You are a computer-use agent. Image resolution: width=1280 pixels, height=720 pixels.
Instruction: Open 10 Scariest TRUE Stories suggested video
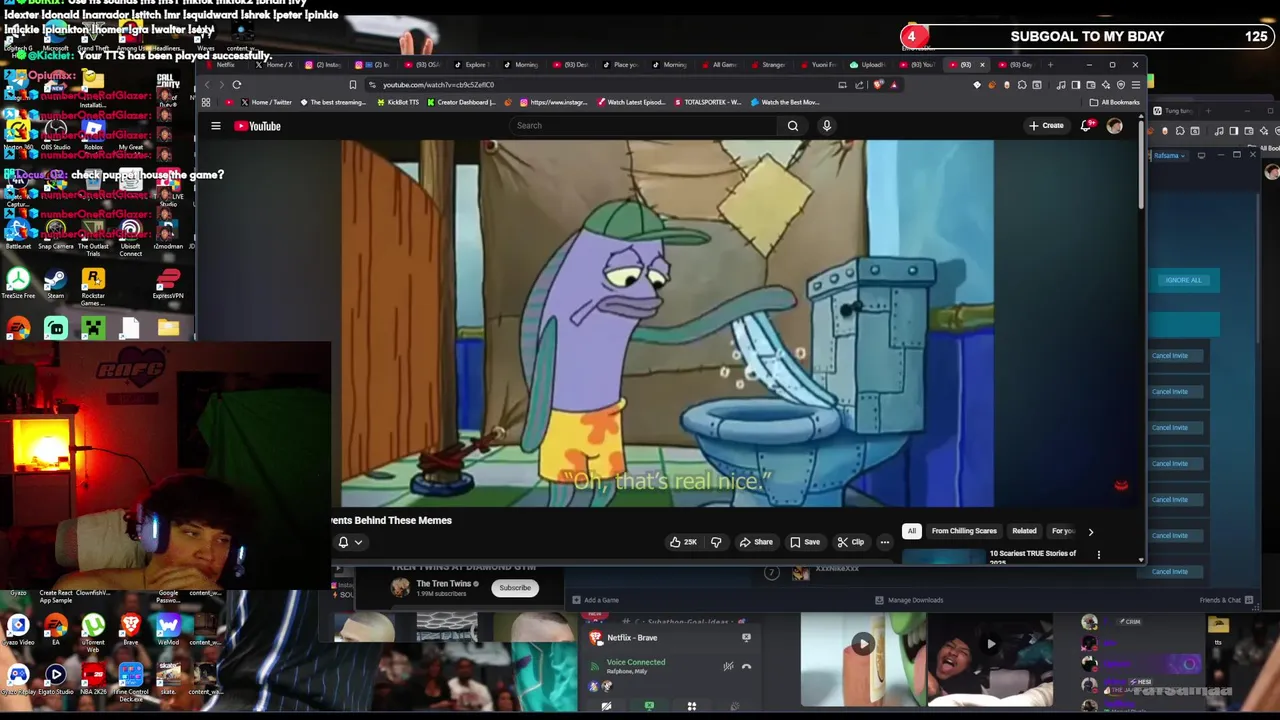pos(1033,556)
